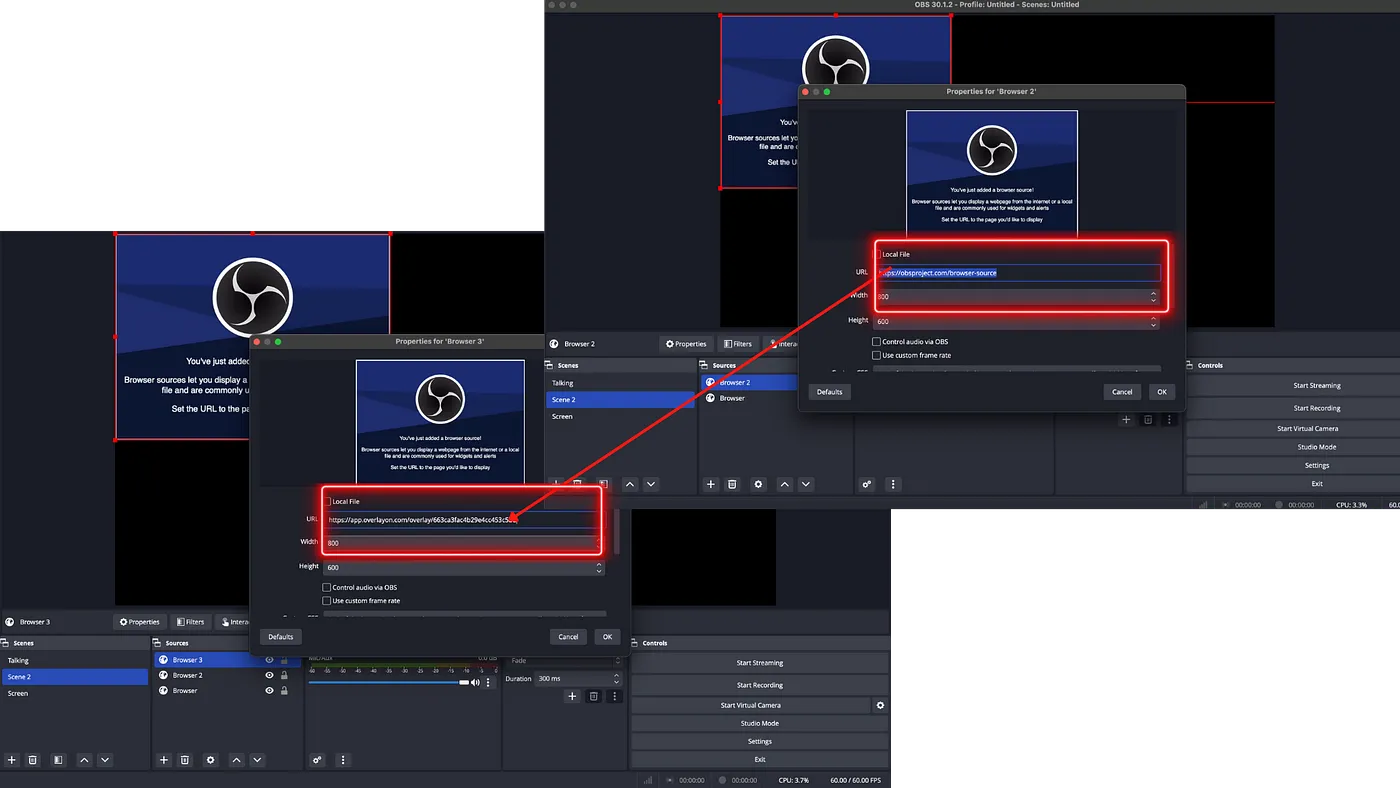Select the Talking scene in the Browser 3 window

click(75, 660)
